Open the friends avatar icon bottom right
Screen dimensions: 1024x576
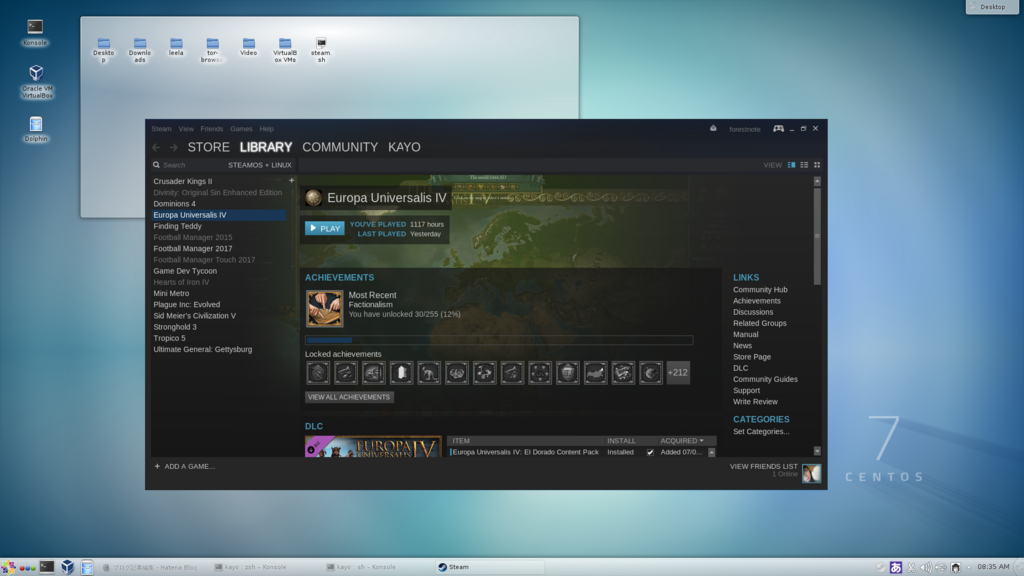810,472
